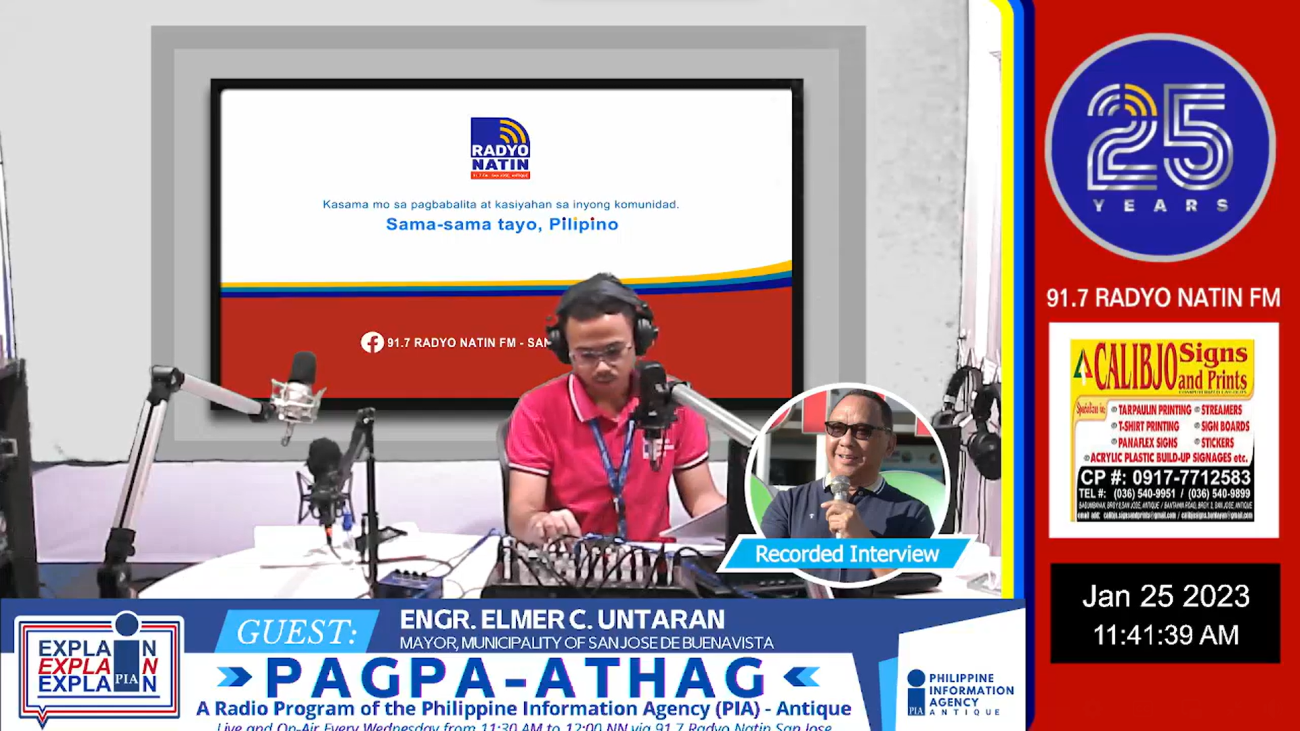Click 'SIGN BOARDS' in the ad
The image size is (1300, 731).
pos(1224,426)
